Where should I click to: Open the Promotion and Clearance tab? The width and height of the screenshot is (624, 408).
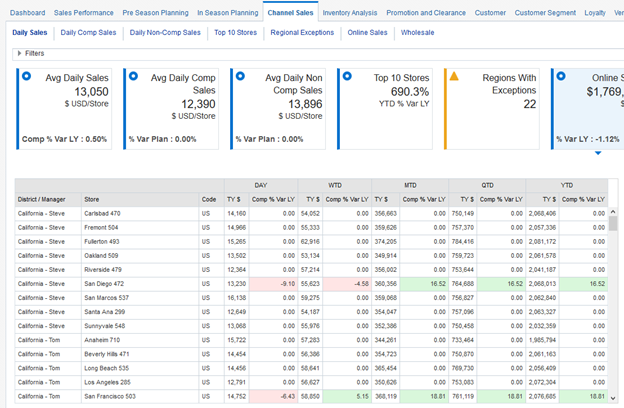tap(426, 12)
